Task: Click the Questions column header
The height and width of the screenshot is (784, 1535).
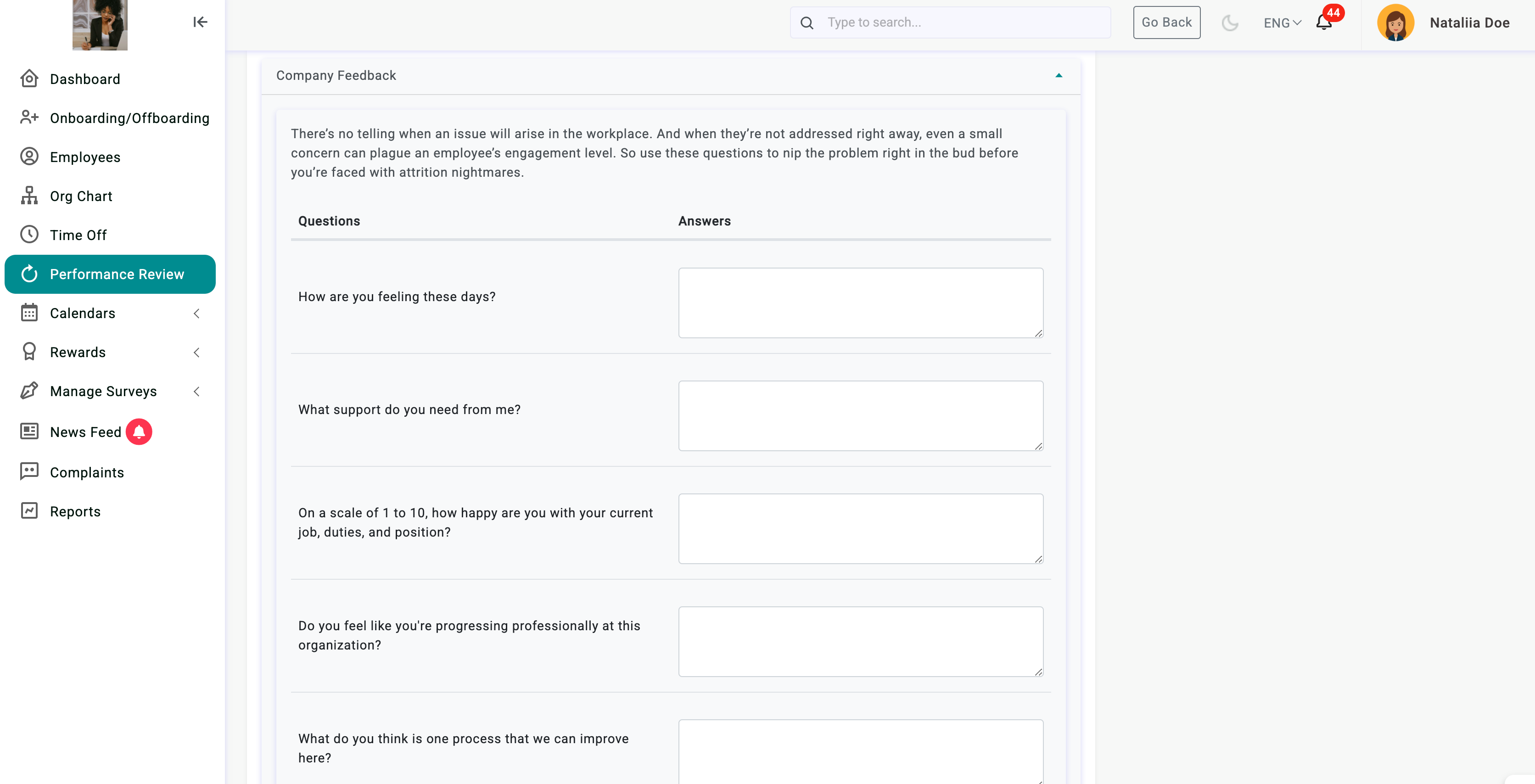Action: pos(329,221)
